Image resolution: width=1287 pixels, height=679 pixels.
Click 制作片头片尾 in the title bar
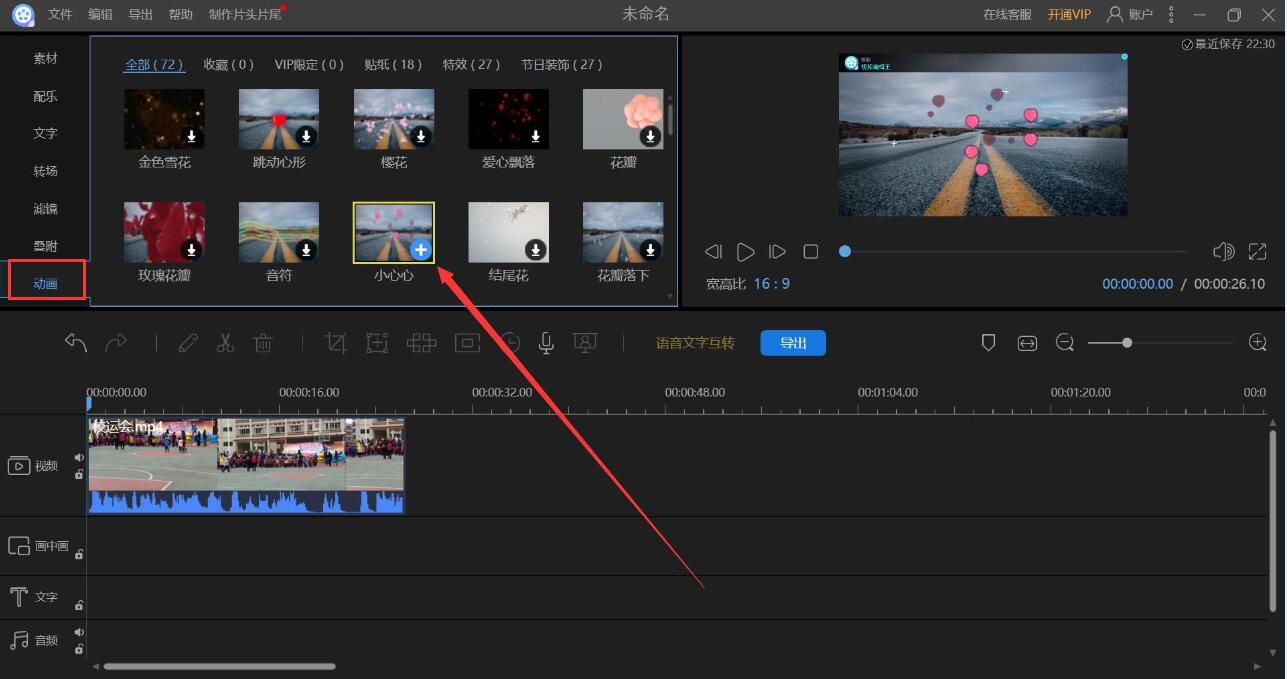coord(245,14)
